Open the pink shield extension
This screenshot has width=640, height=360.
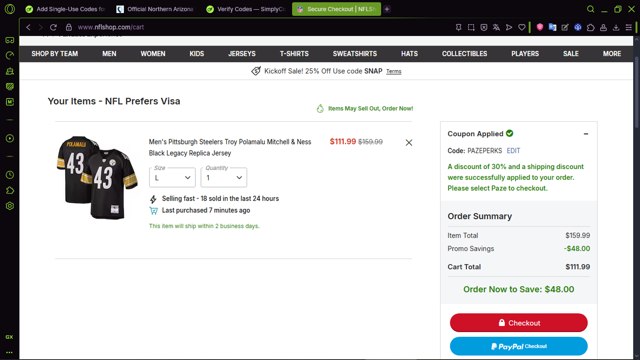(x=540, y=27)
